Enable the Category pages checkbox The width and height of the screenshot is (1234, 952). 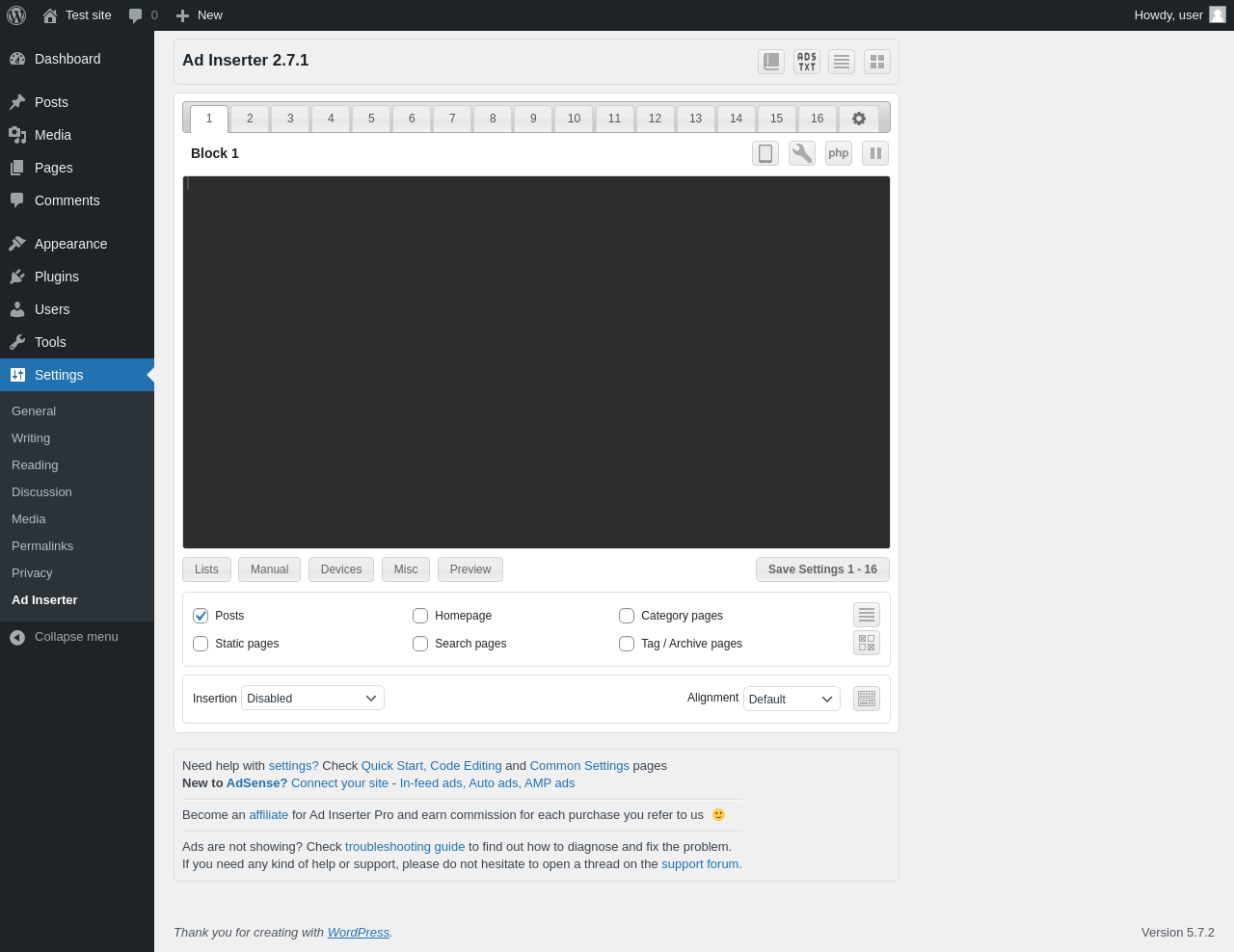[627, 616]
